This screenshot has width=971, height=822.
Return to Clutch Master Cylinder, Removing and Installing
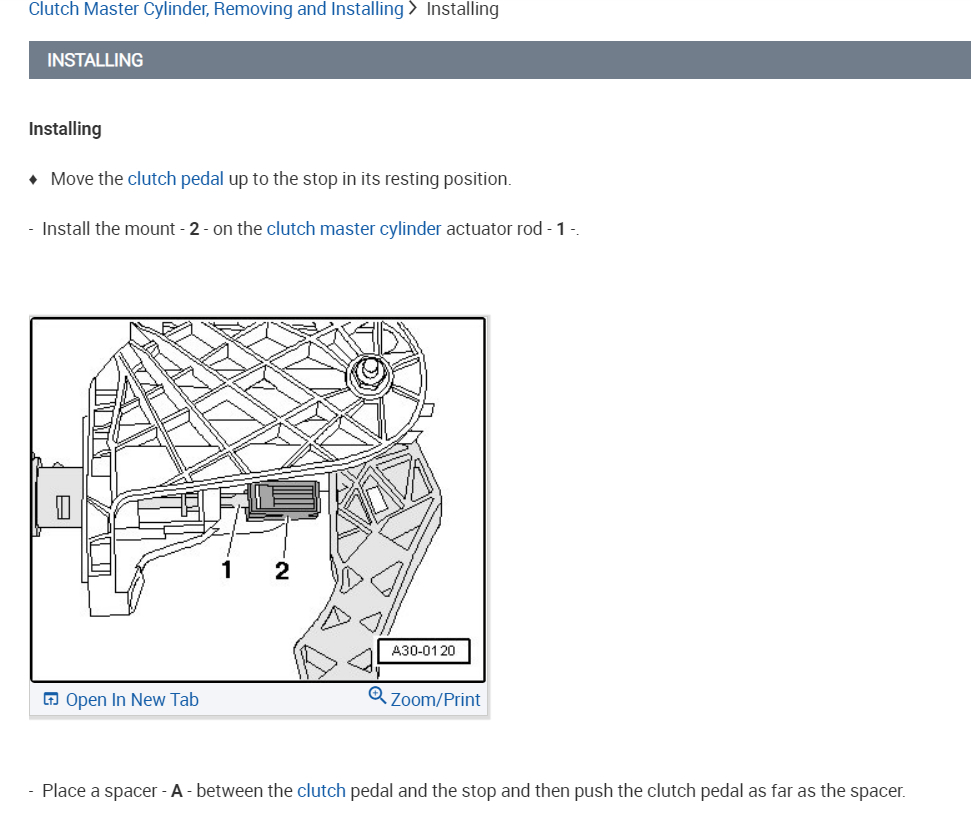pos(218,9)
